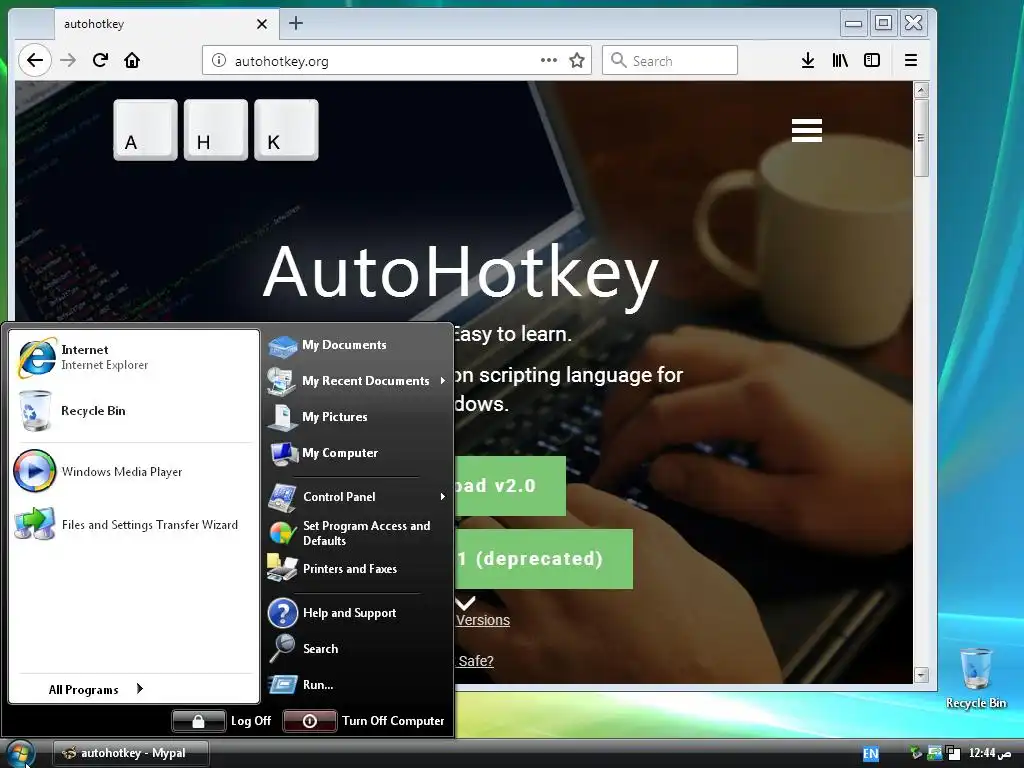
Task: Reload the autohotkey.org page
Action: click(100, 61)
